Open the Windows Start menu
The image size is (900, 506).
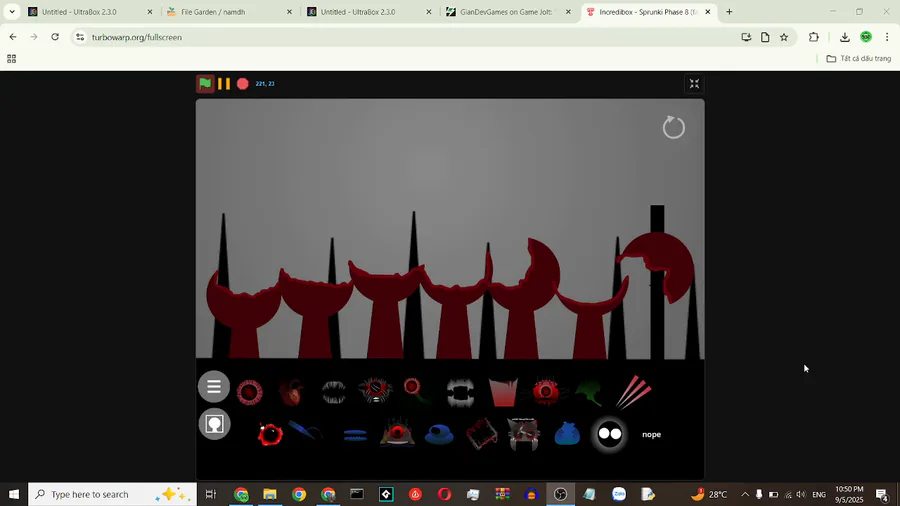[x=14, y=494]
